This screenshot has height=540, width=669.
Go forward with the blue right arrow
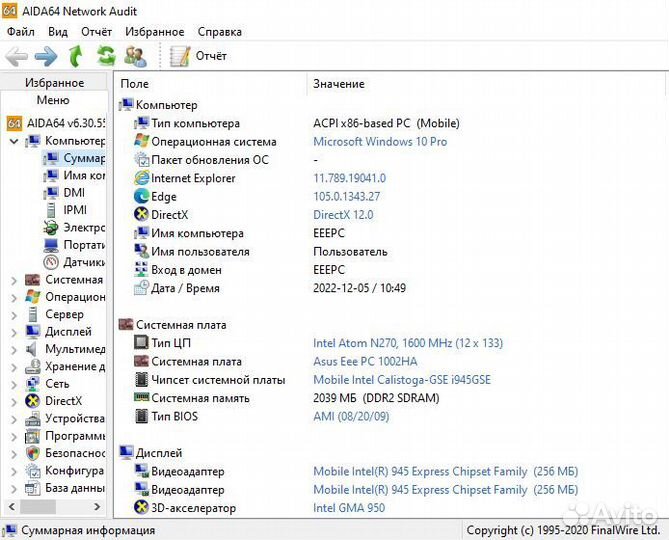coord(46,56)
